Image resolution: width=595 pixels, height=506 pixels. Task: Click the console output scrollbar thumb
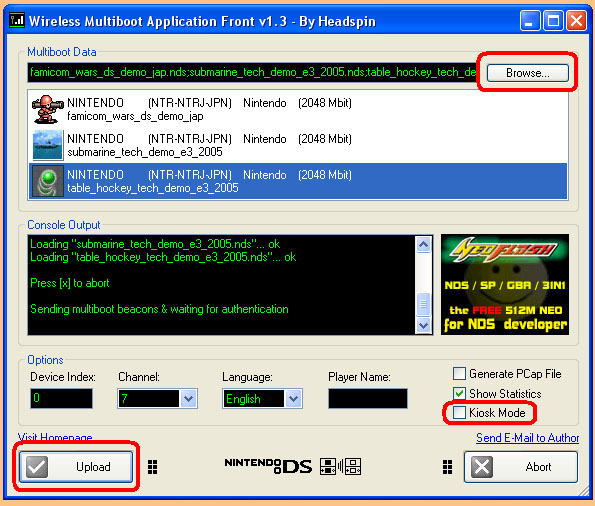point(423,304)
